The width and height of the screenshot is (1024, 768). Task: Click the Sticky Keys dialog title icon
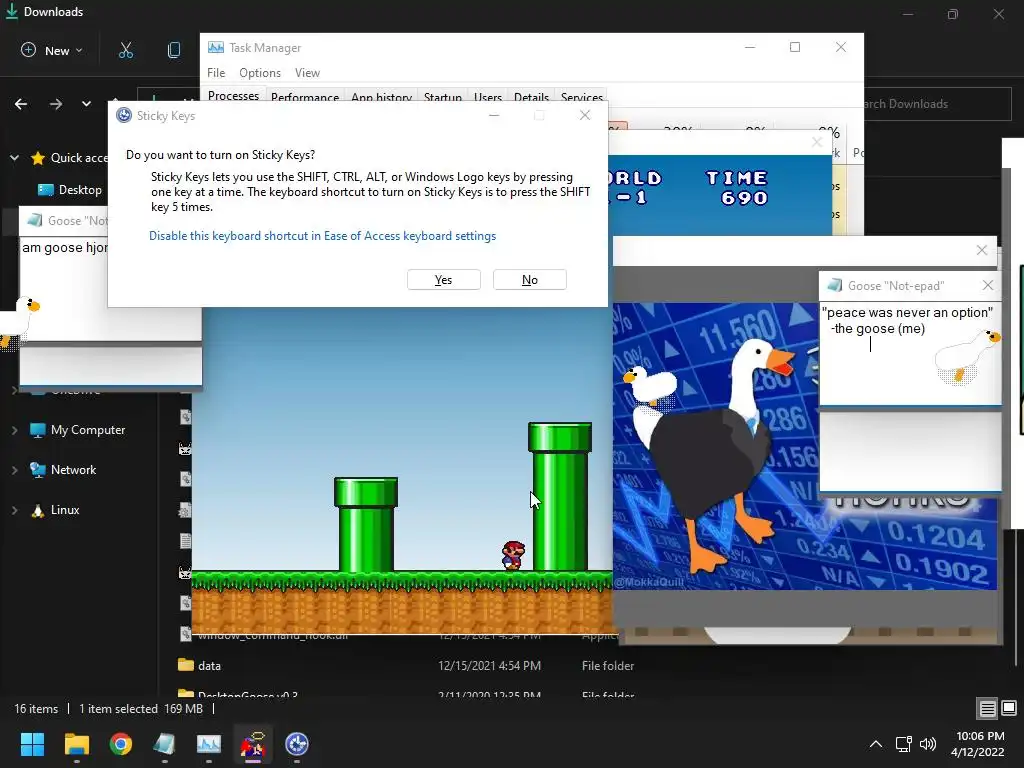tap(123, 116)
